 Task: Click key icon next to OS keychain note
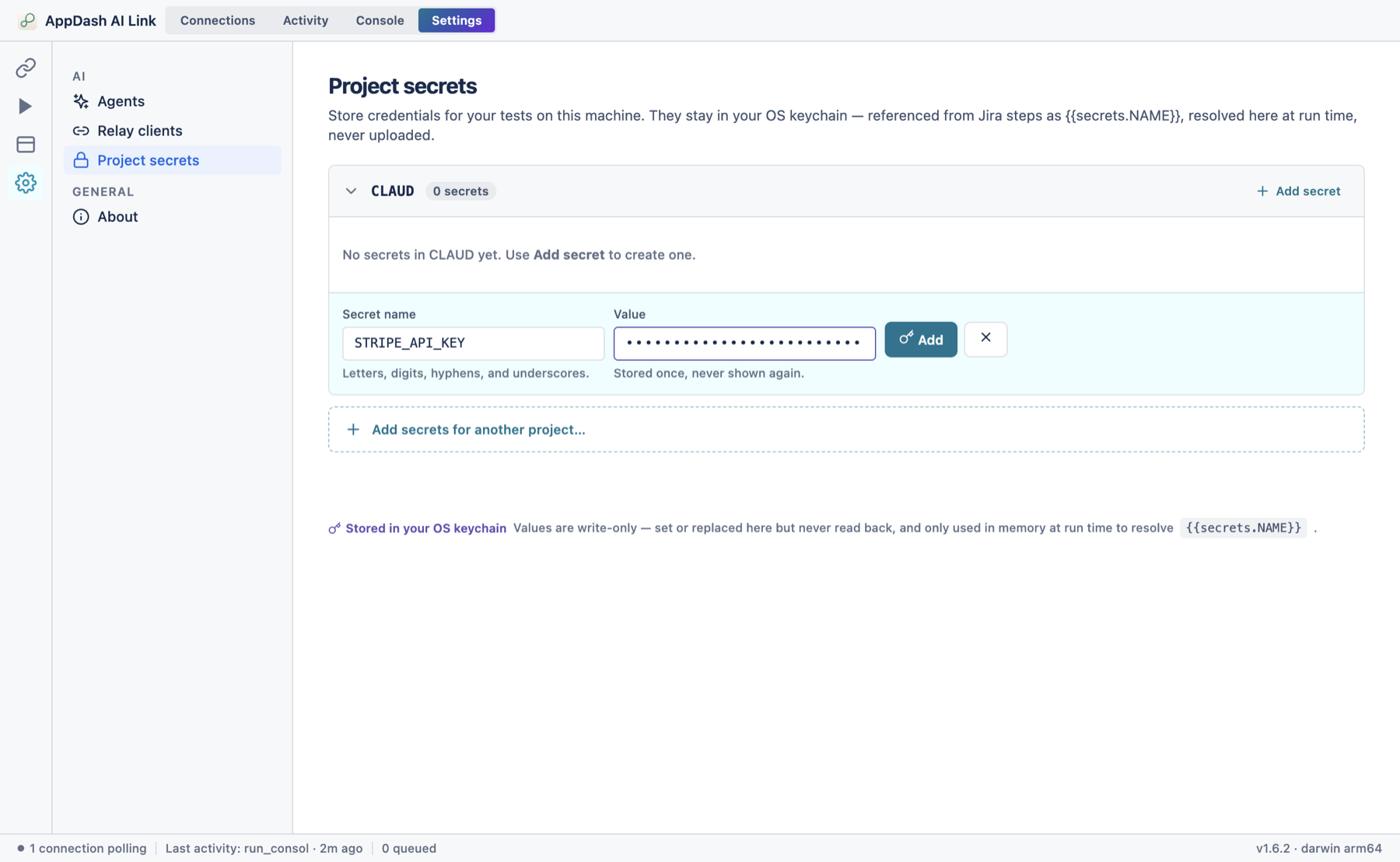click(x=334, y=528)
